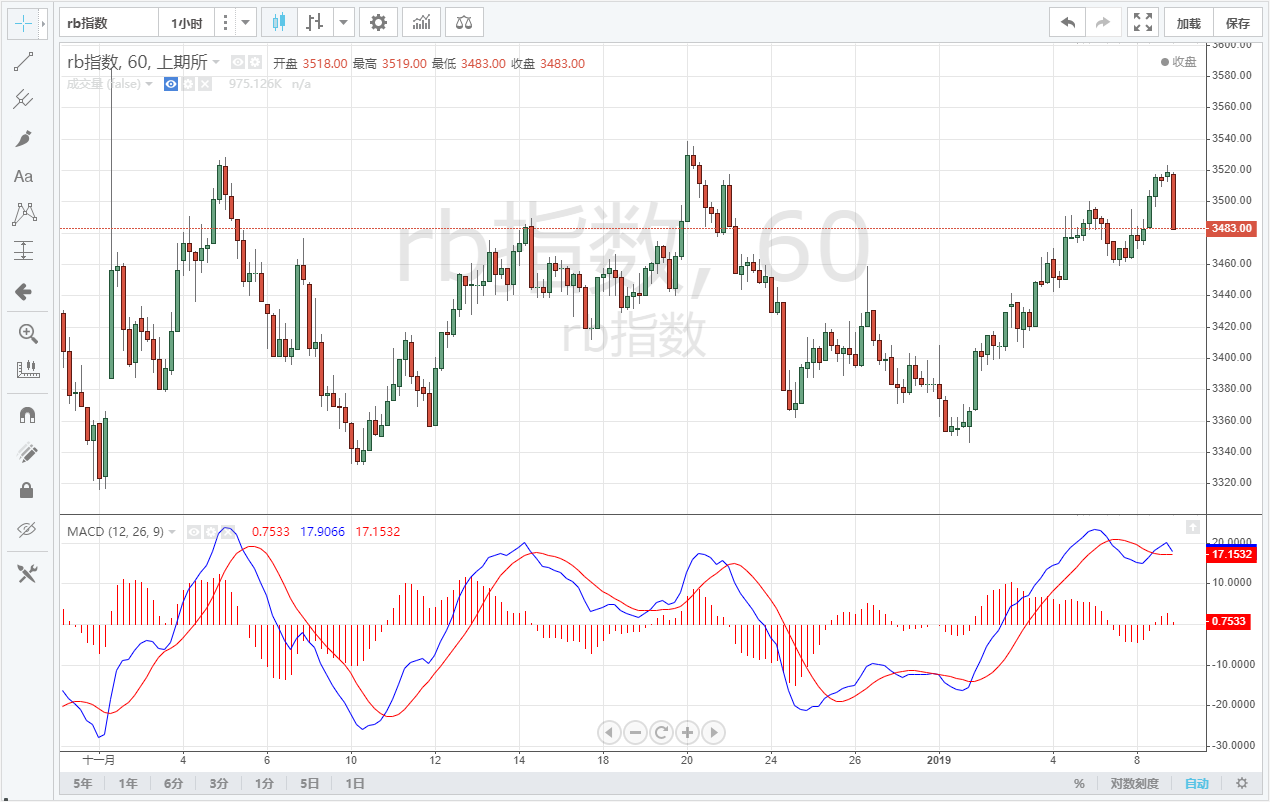The width and height of the screenshot is (1270, 802).
Task: Reset chart view circular arrow button
Action: 661,732
